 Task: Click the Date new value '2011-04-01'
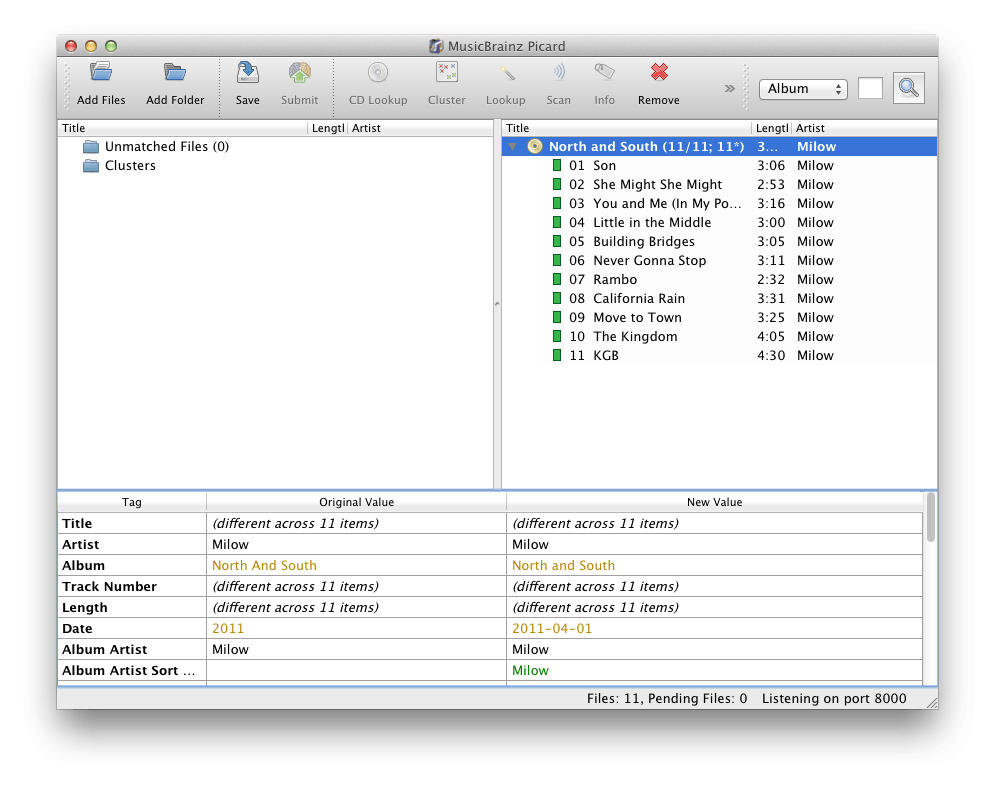tap(551, 629)
